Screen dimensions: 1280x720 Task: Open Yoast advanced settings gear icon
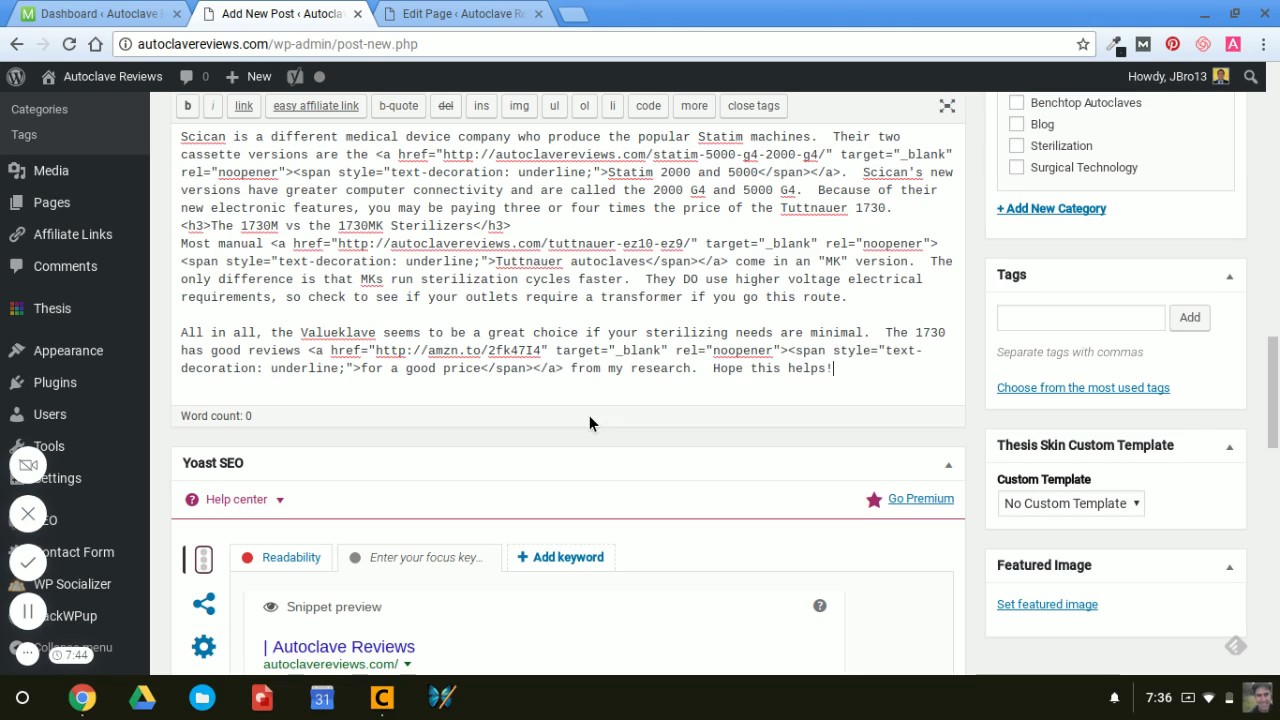point(204,647)
